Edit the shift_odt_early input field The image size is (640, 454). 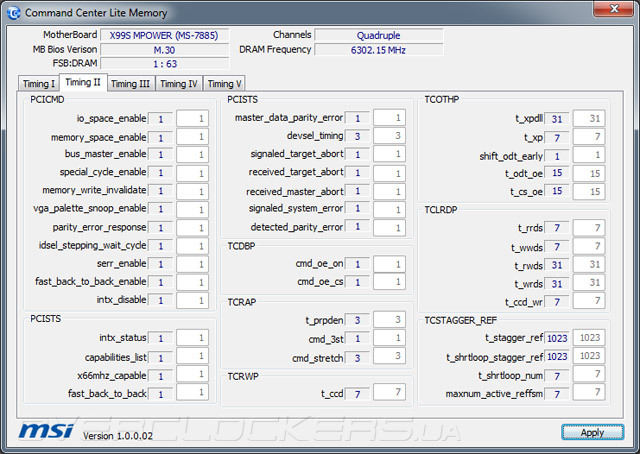point(589,155)
